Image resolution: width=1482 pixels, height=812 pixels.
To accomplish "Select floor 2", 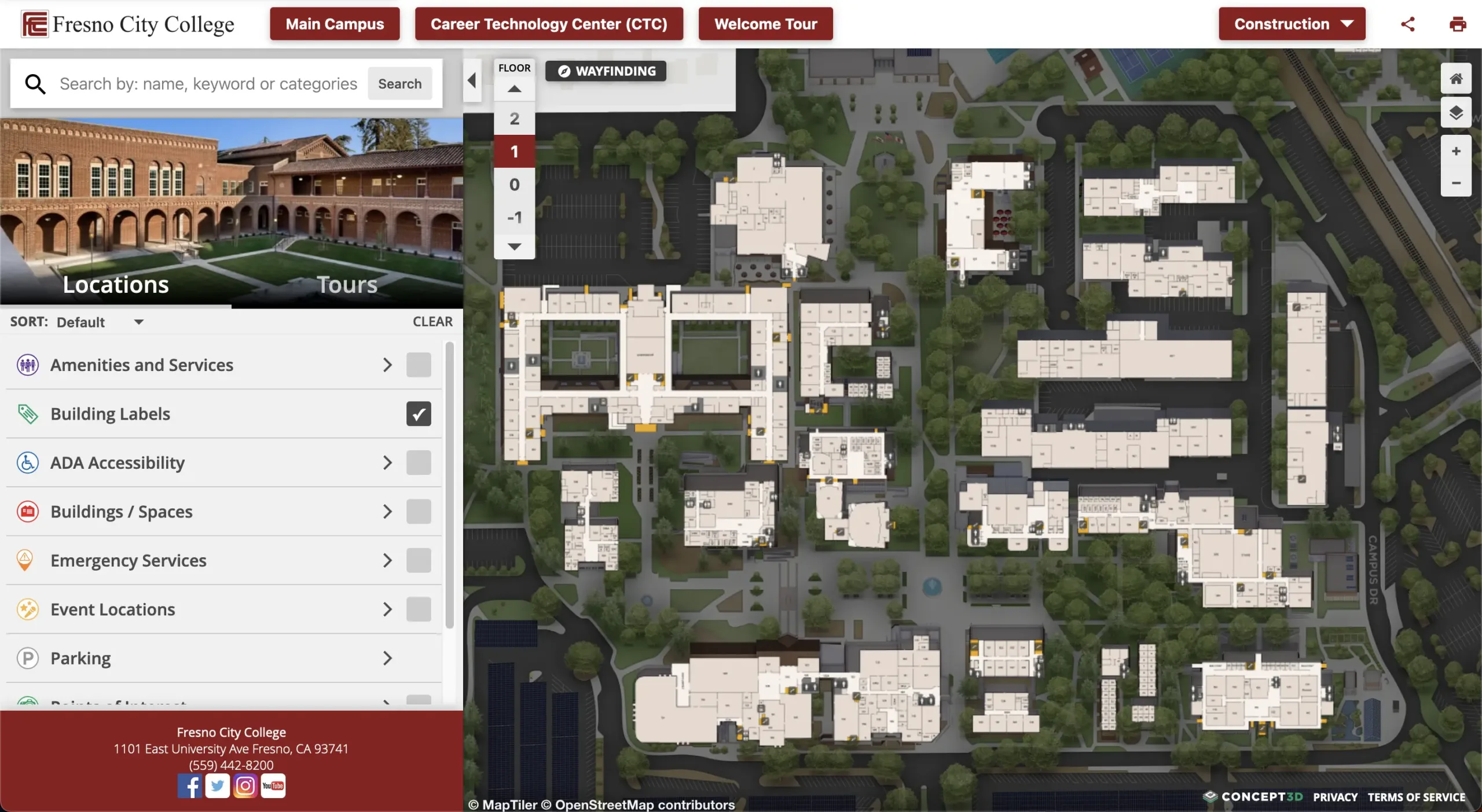I will point(514,119).
